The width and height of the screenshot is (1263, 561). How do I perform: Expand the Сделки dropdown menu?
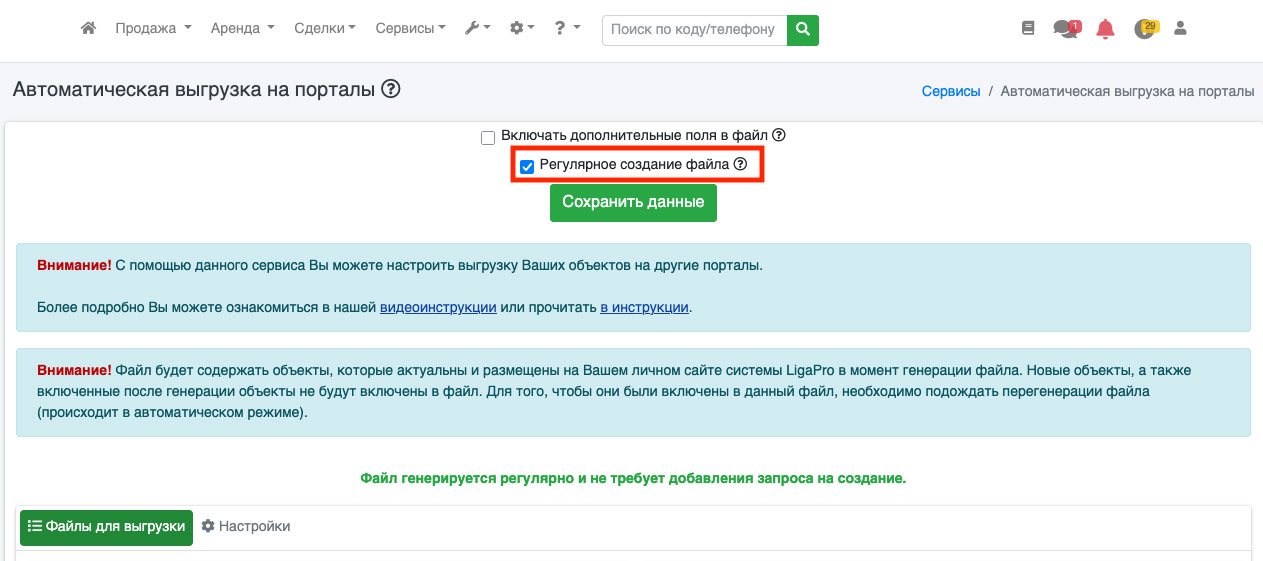(325, 29)
